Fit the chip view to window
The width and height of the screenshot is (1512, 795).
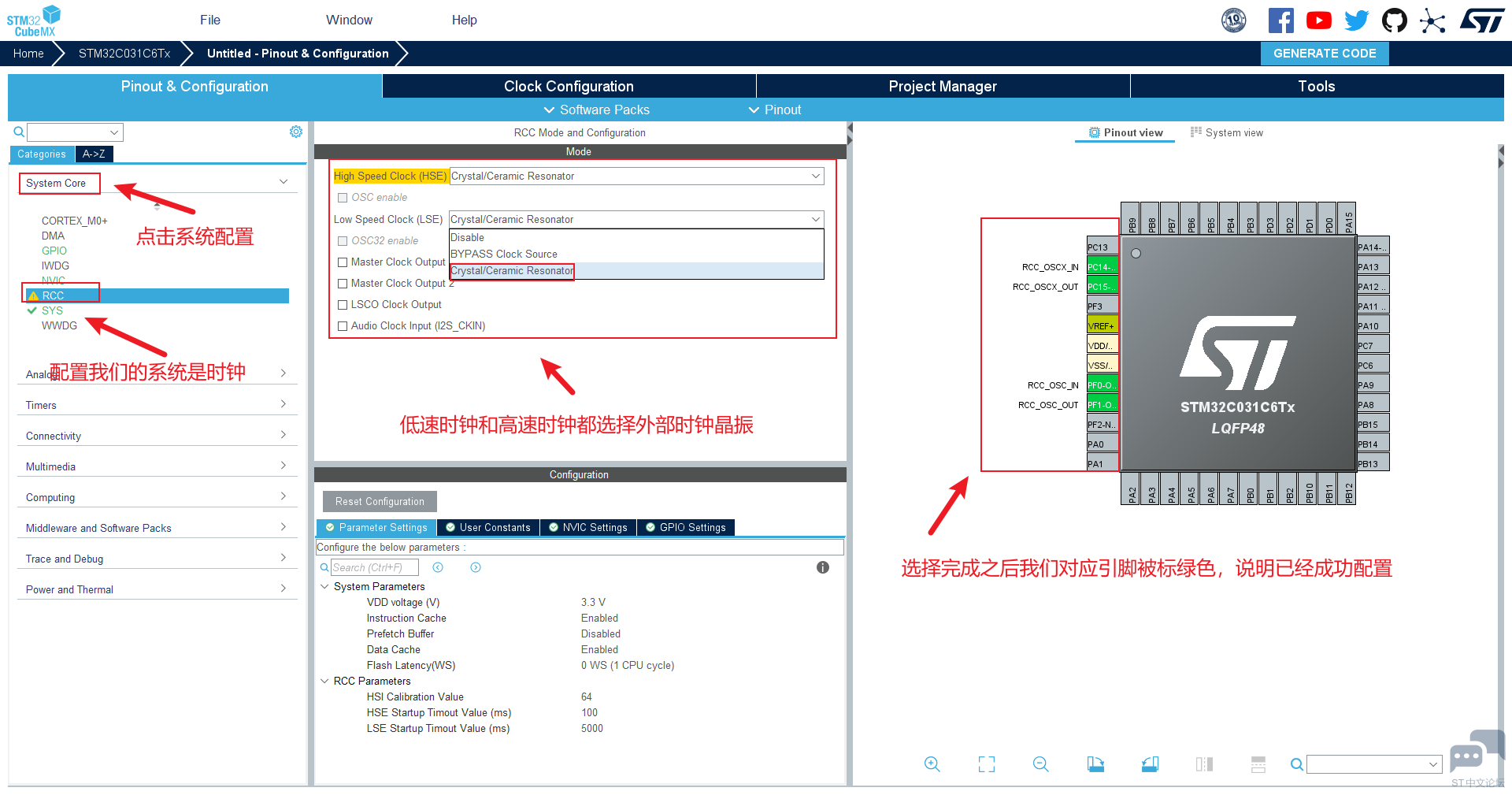[x=987, y=764]
